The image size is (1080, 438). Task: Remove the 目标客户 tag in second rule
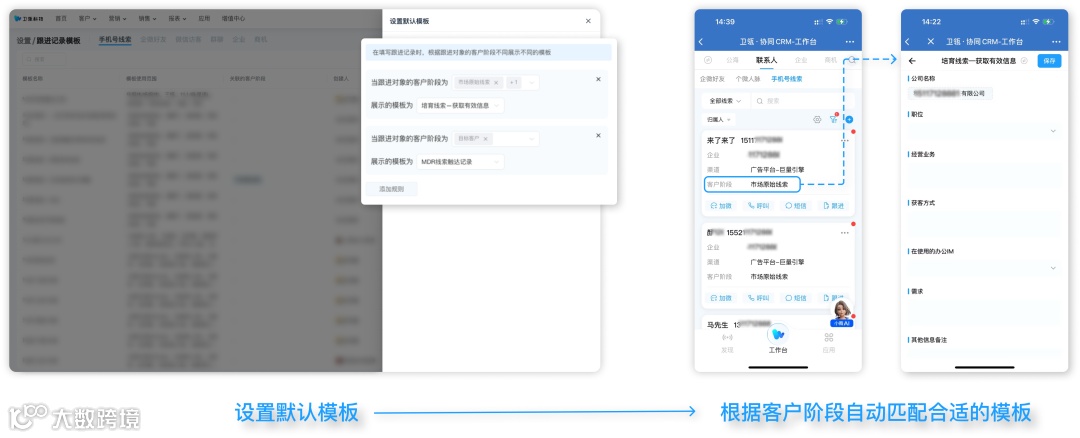click(486, 139)
